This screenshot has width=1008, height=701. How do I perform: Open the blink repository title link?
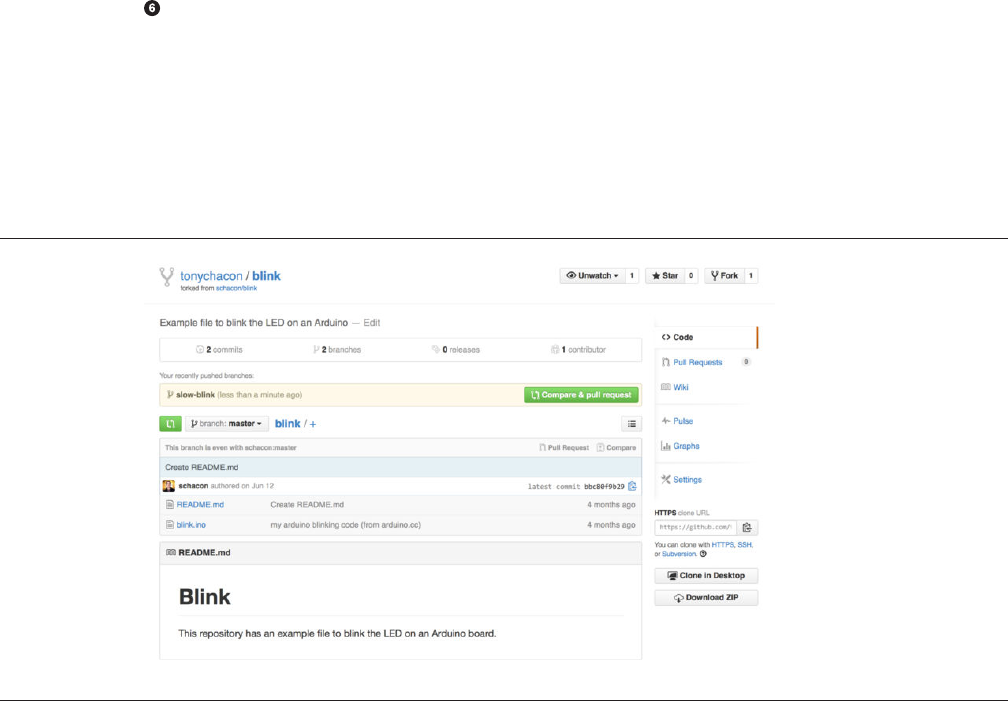click(266, 276)
